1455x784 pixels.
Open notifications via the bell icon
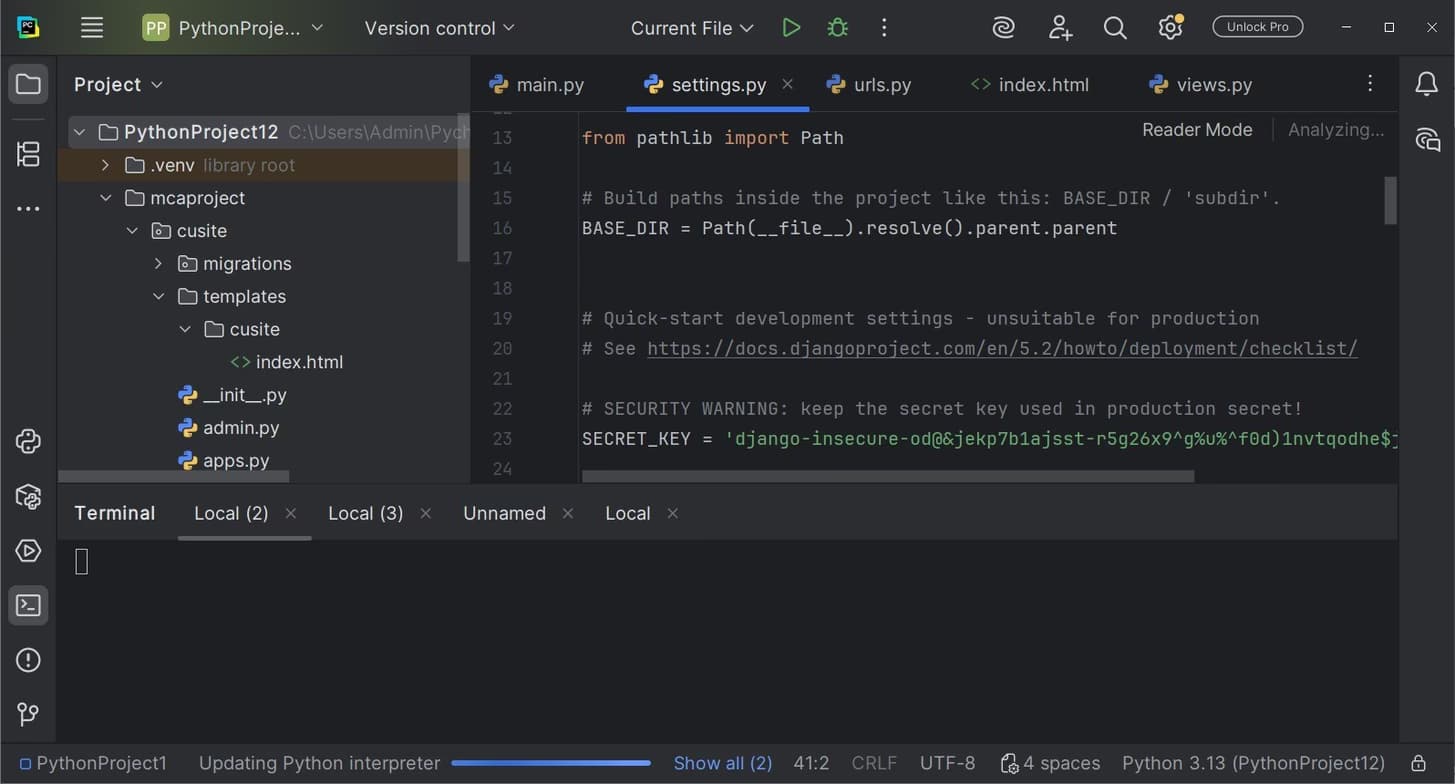coord(1427,84)
